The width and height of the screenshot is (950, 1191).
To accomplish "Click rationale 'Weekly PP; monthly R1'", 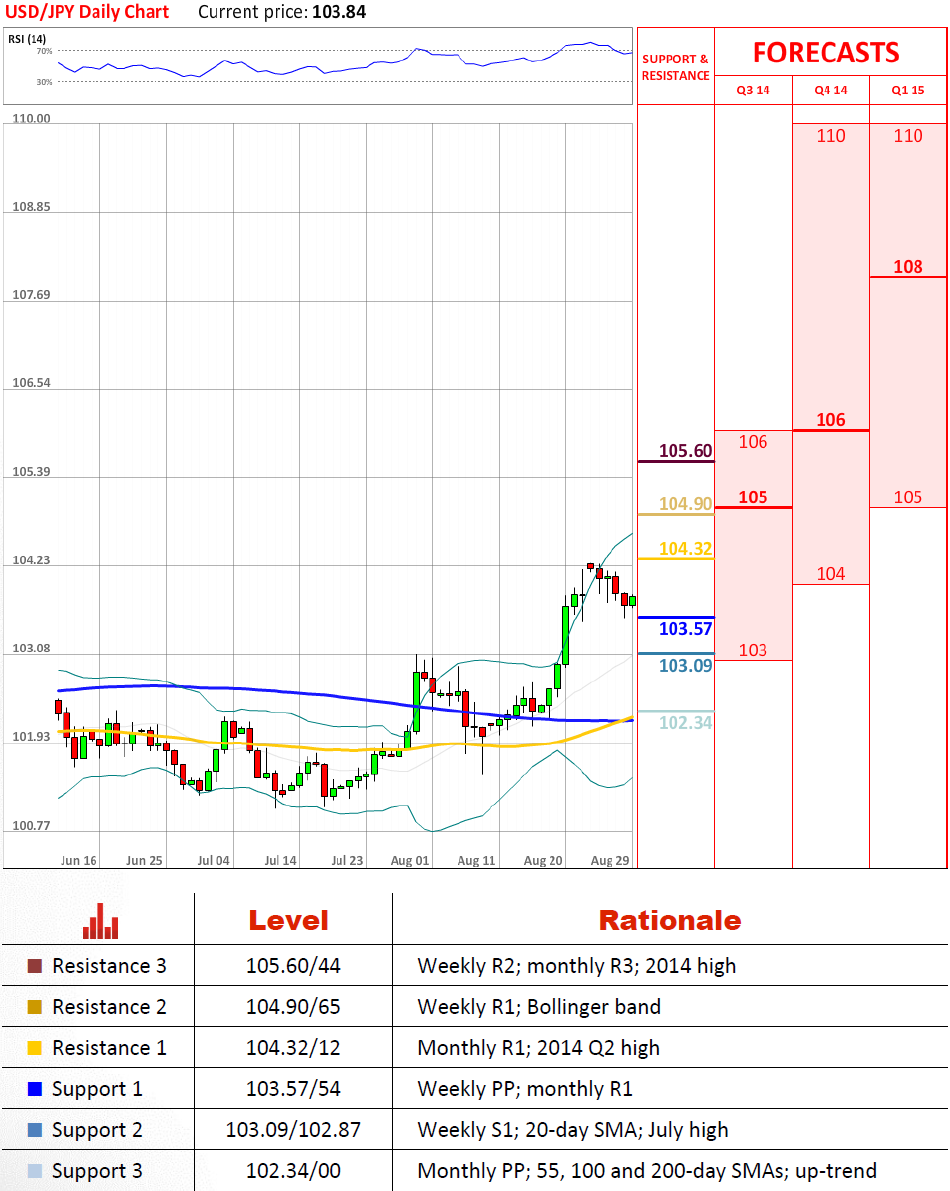I will 525,1089.
